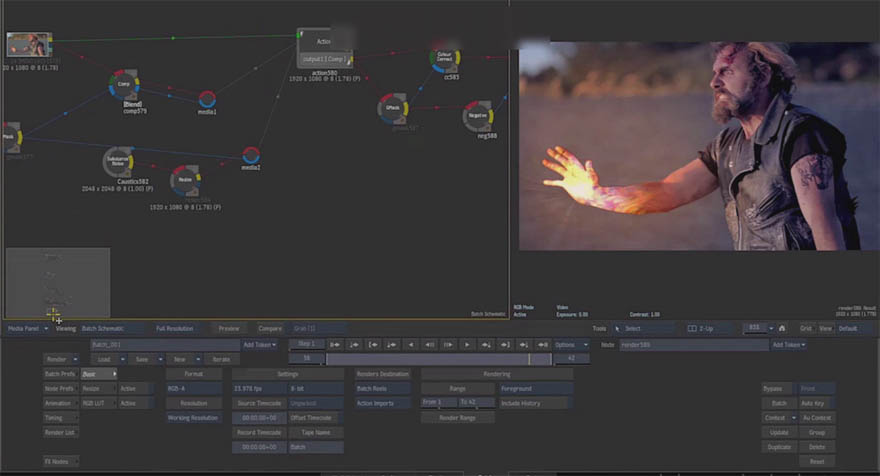The width and height of the screenshot is (880, 476).
Task: Toggle Include History option
Action: (533, 403)
